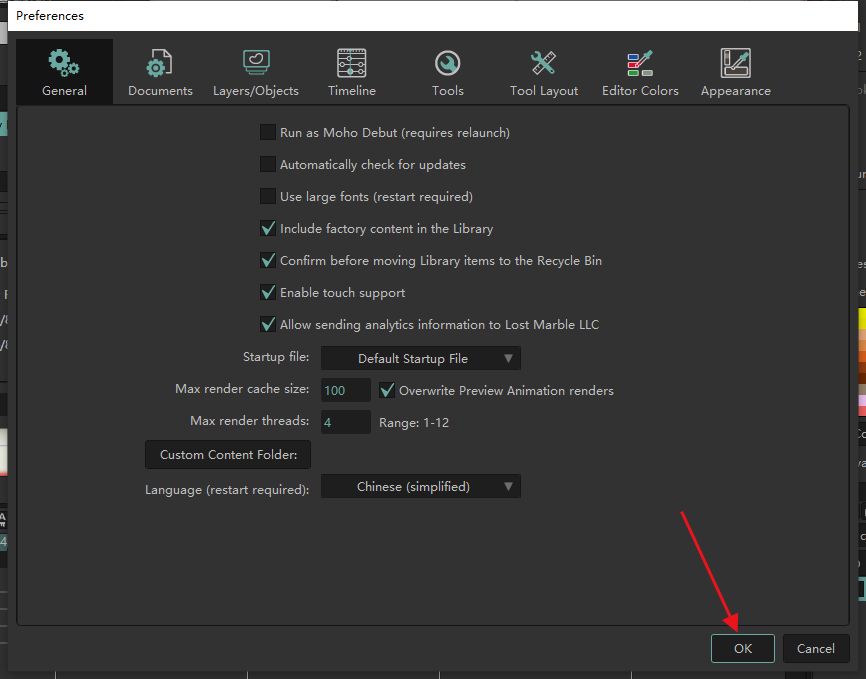Open the Editor Colors icon
Image resolution: width=866 pixels, height=679 pixels.
pyautogui.click(x=640, y=64)
